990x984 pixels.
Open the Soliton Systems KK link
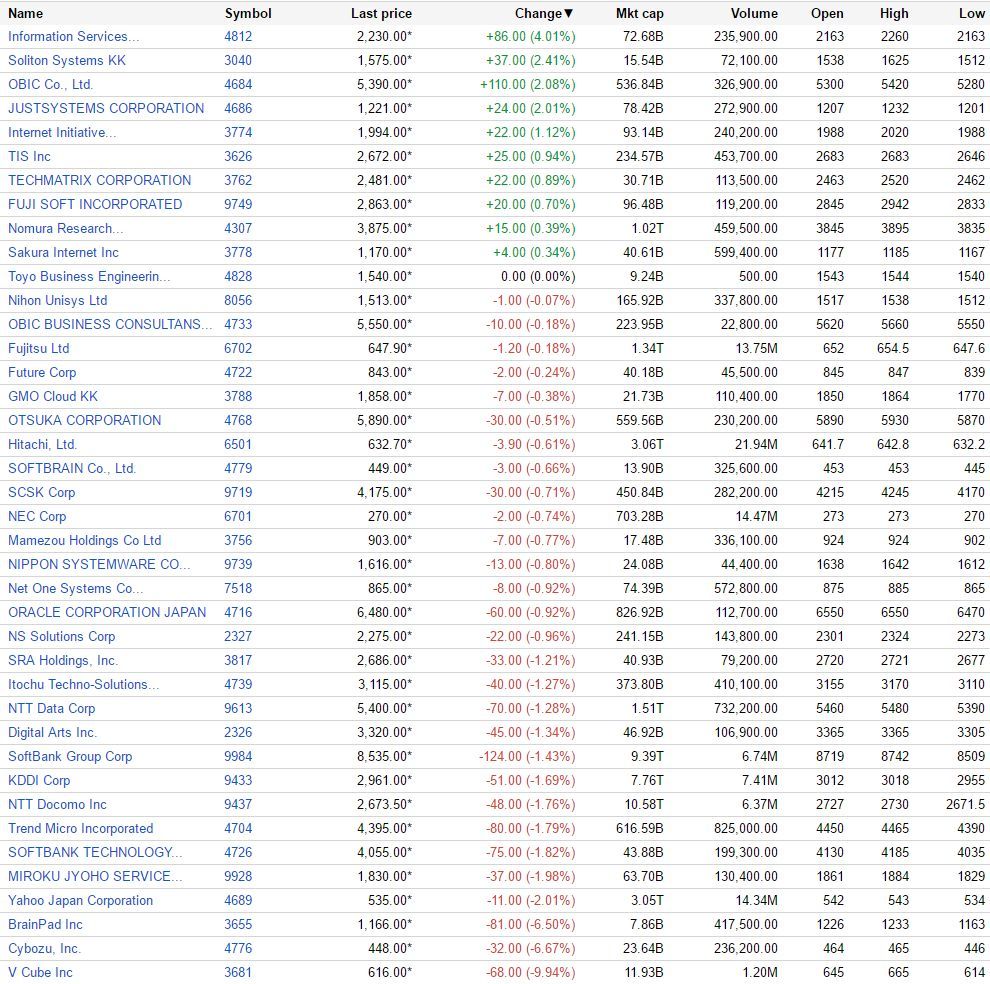coord(67,61)
